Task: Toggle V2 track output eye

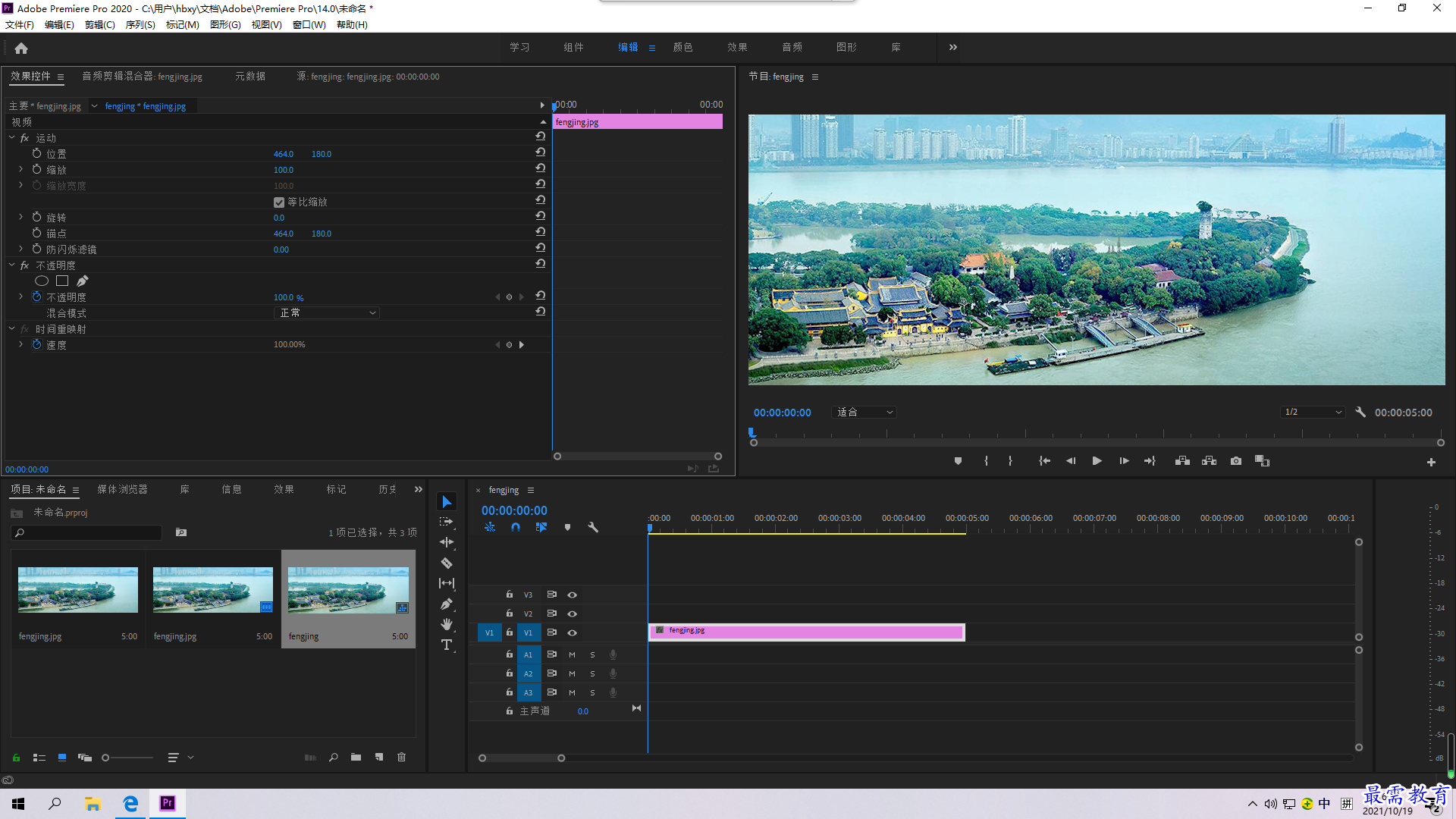Action: pyautogui.click(x=573, y=614)
